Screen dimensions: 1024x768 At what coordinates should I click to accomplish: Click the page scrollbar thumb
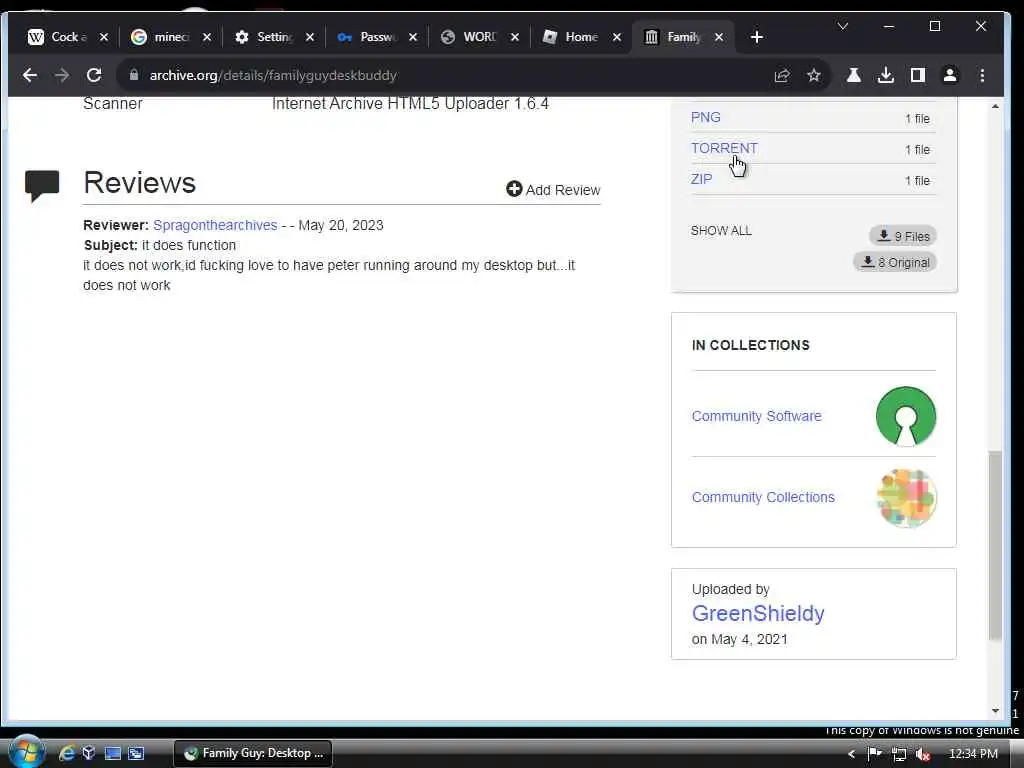coord(995,545)
